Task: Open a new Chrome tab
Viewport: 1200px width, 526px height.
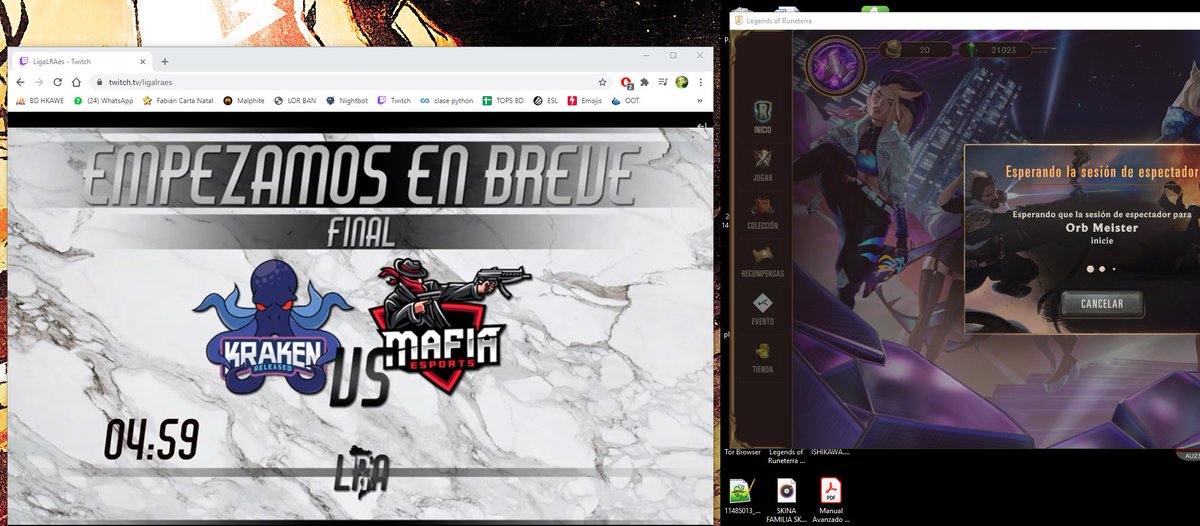Action: 165,61
